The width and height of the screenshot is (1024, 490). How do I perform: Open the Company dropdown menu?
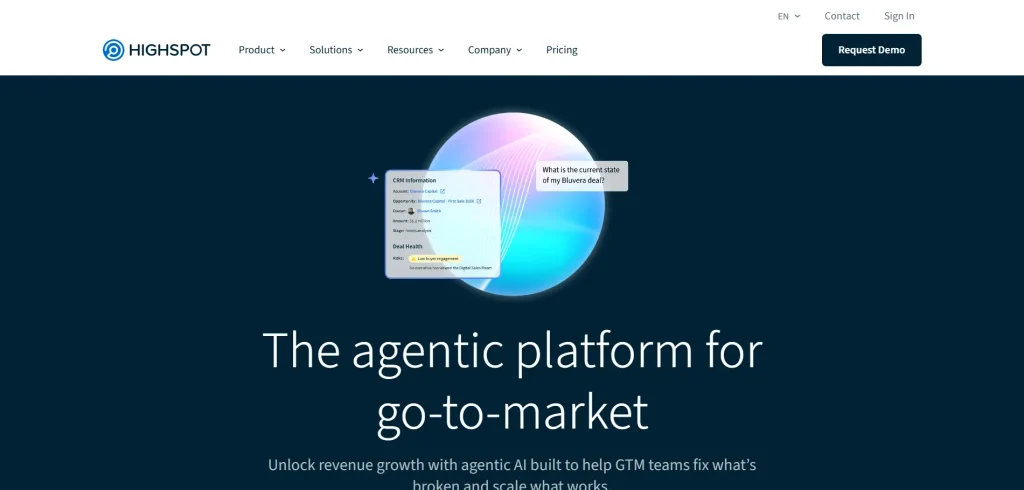[495, 50]
